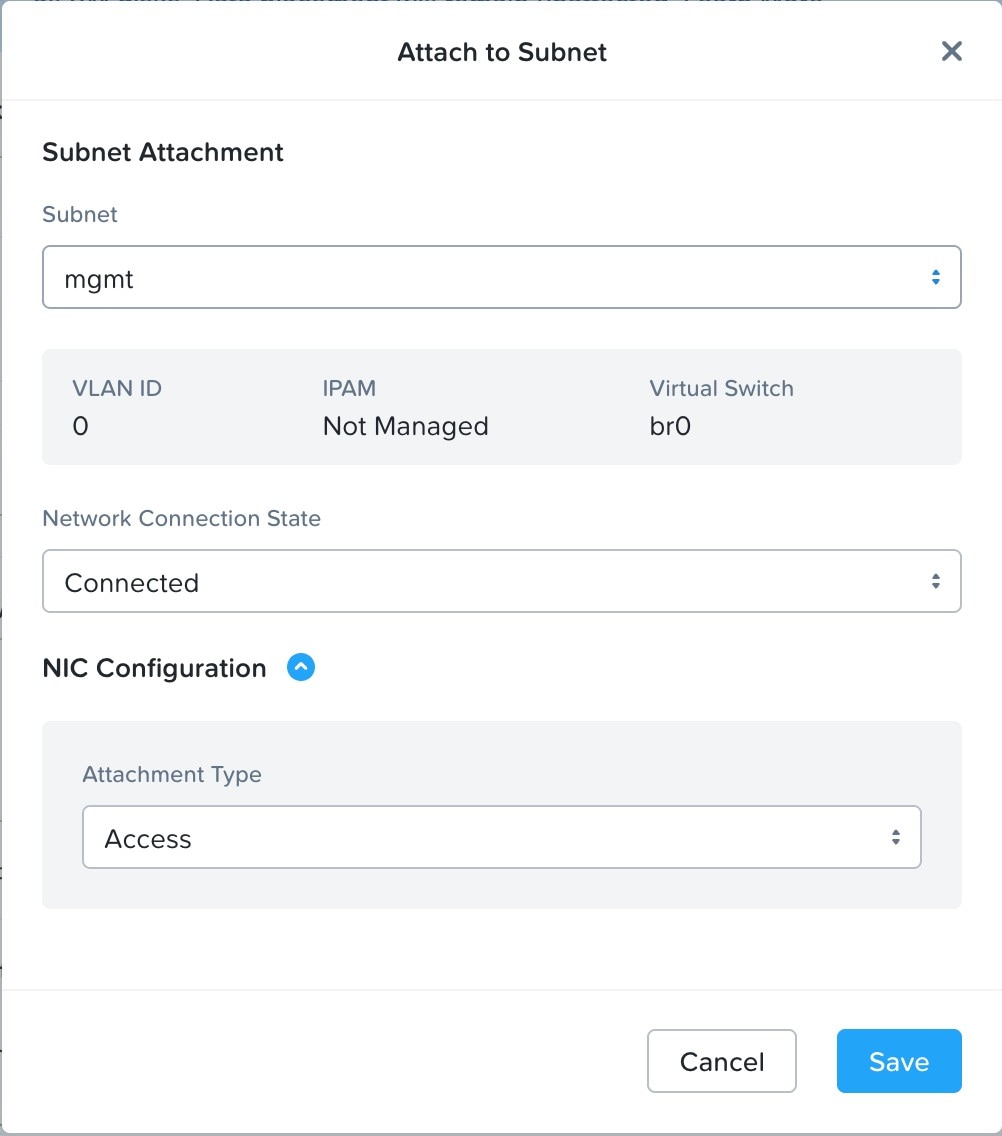Close the Attach to Subnet dialog
Image resolution: width=1002 pixels, height=1136 pixels.
tap(951, 52)
